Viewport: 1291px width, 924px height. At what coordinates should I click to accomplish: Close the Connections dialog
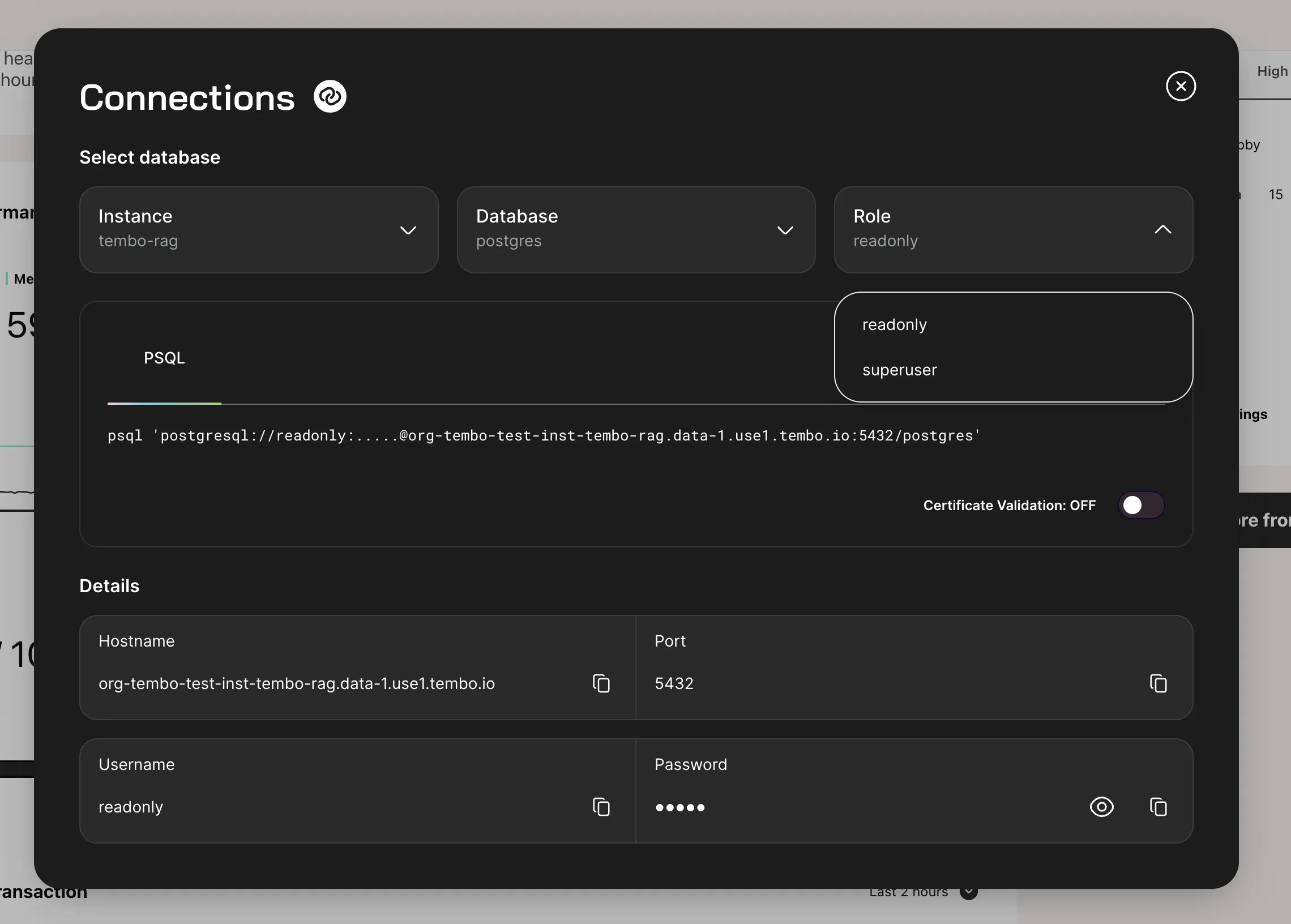click(x=1181, y=86)
